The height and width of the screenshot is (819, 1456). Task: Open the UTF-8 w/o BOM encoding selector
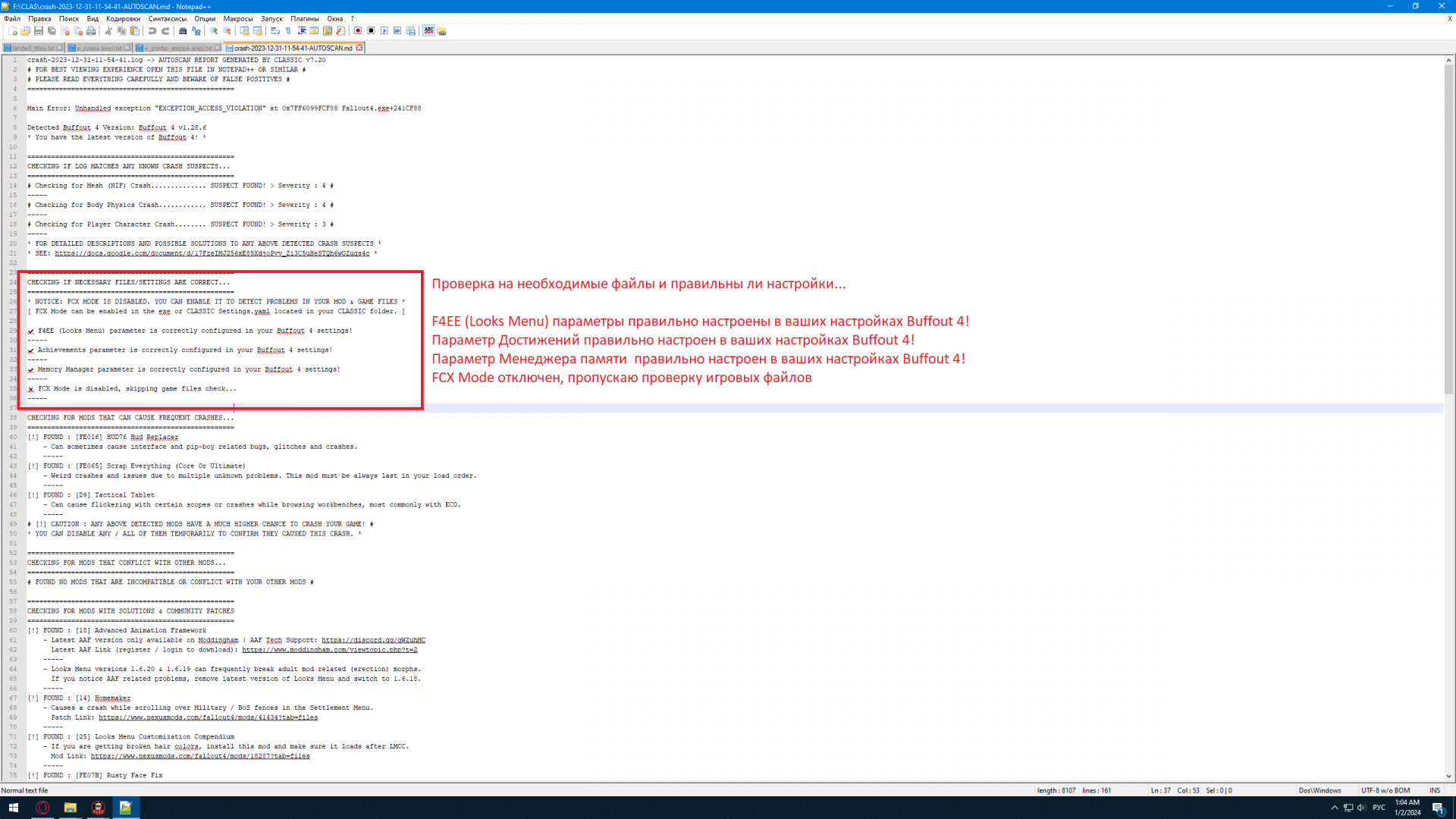click(1385, 790)
